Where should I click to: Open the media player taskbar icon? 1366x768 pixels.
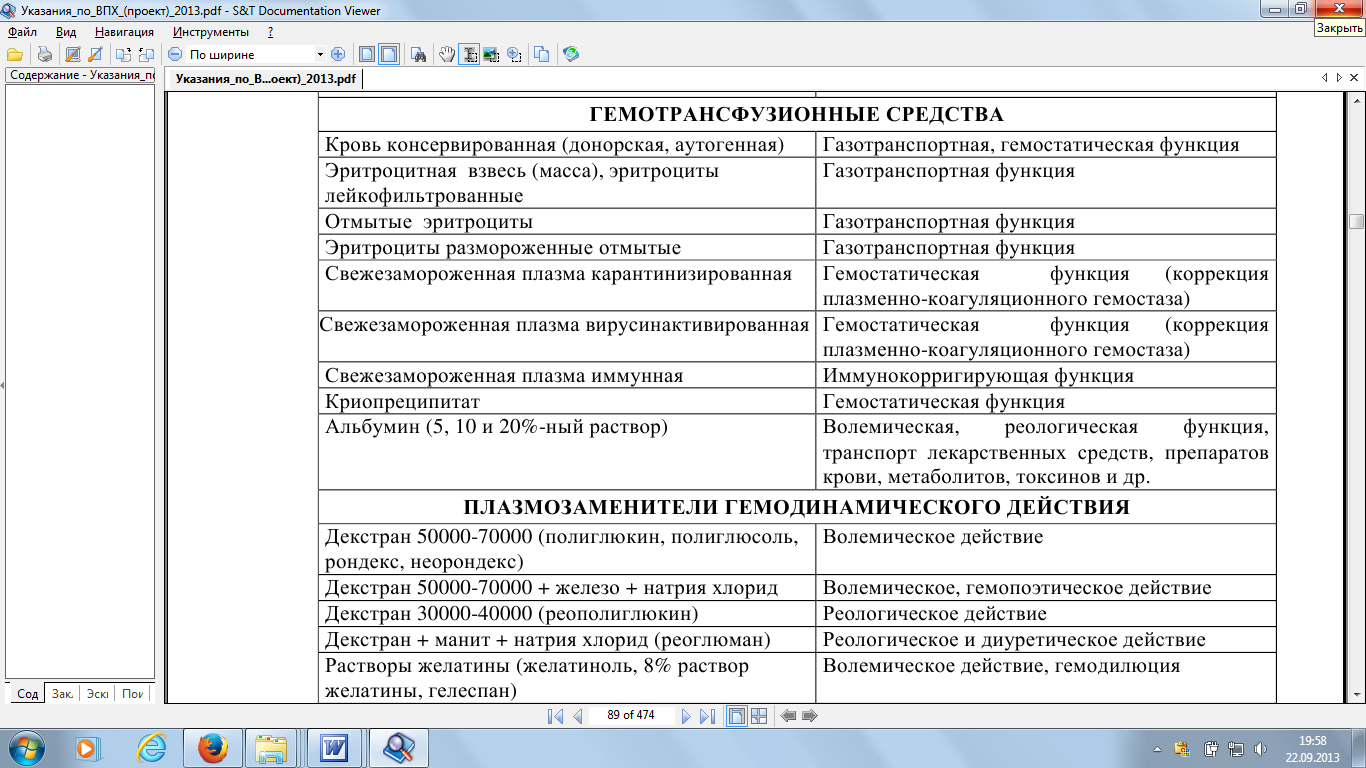pyautogui.click(x=90, y=747)
